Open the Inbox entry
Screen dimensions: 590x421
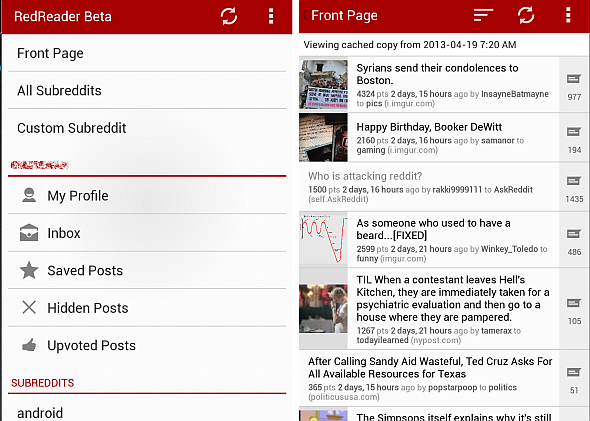147,233
